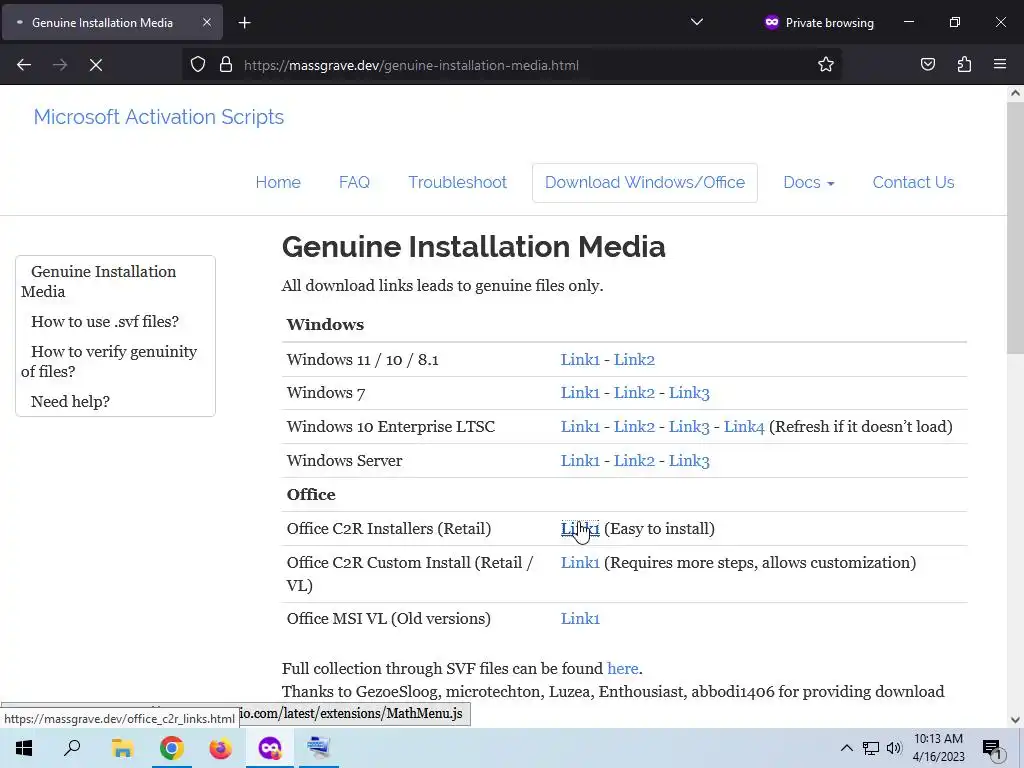Open Link1 for Windows Server
The image size is (1024, 768).
coord(580,460)
